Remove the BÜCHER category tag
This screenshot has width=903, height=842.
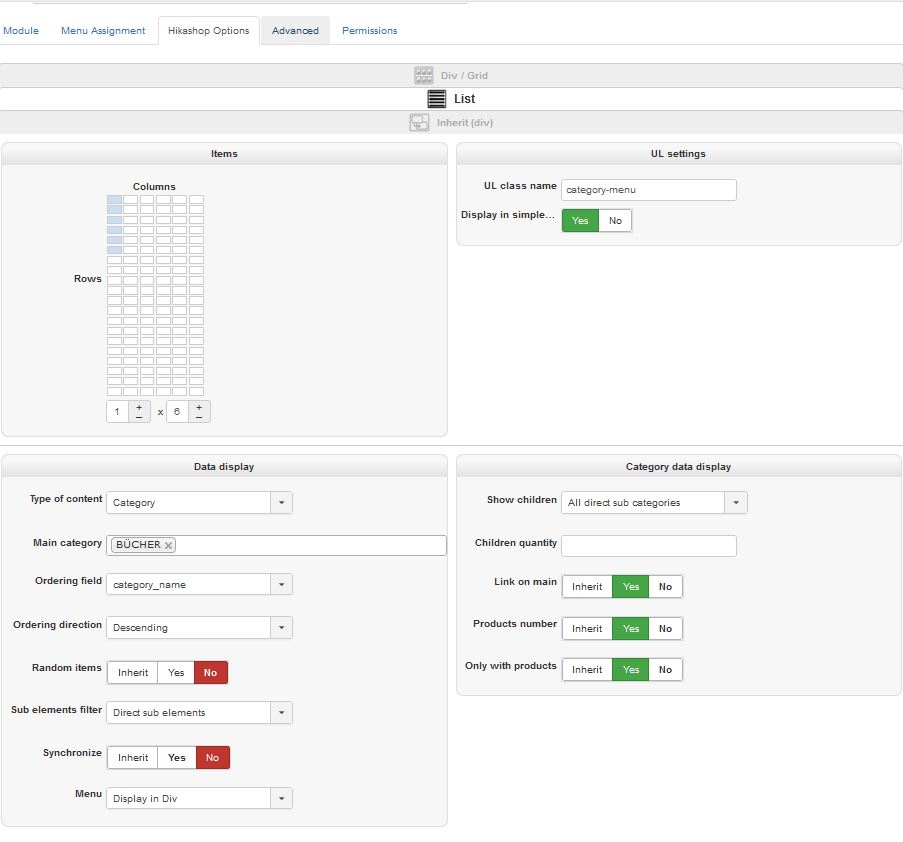168,545
